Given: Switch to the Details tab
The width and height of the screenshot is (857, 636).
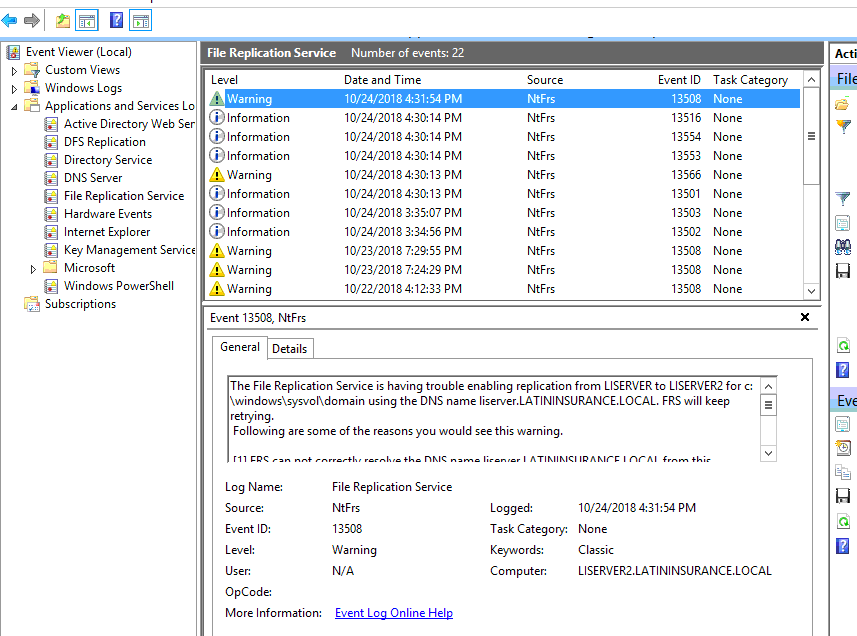Looking at the screenshot, I should (290, 347).
